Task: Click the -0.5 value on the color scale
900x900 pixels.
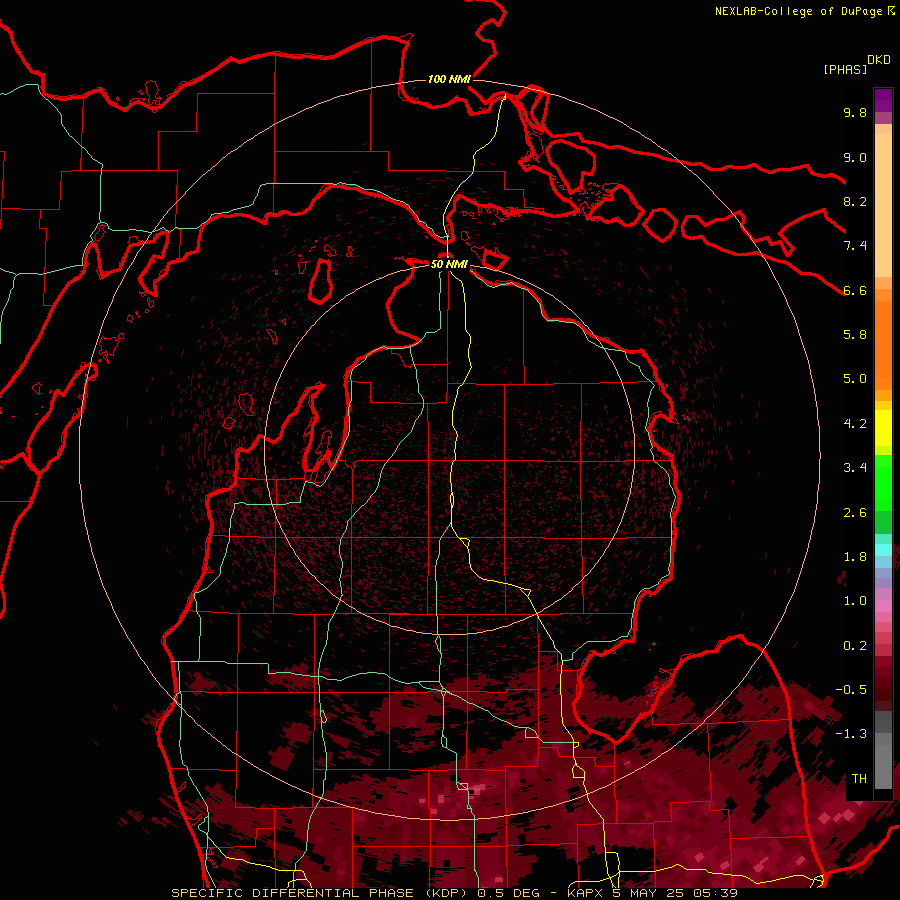Action: click(x=851, y=690)
